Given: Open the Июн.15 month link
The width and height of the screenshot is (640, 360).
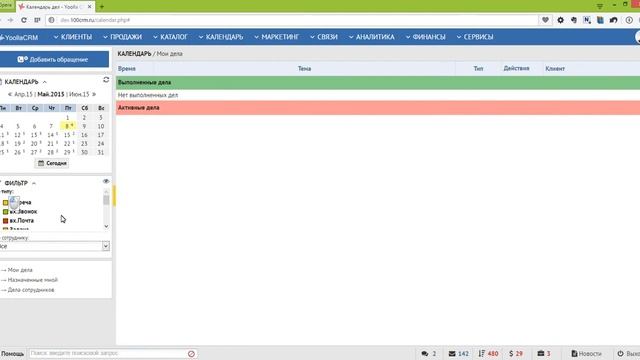Looking at the screenshot, I should (x=79, y=94).
